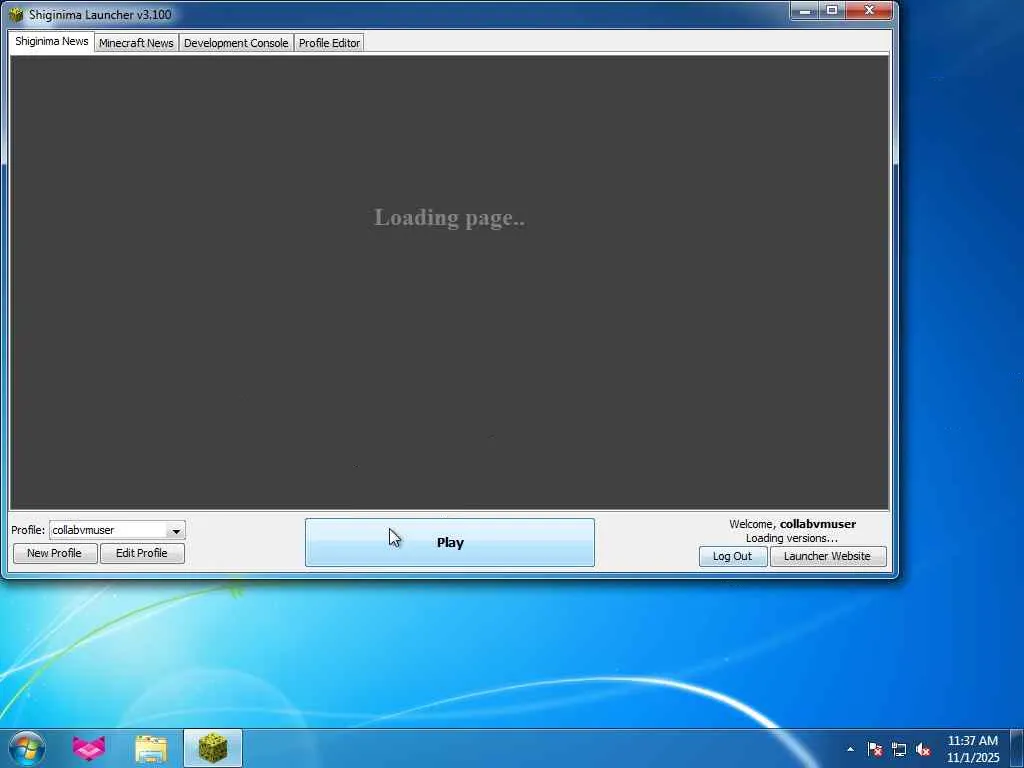Image resolution: width=1024 pixels, height=768 pixels.
Task: Click the 'Welcome, collabvmuser' text
Action: click(x=792, y=524)
